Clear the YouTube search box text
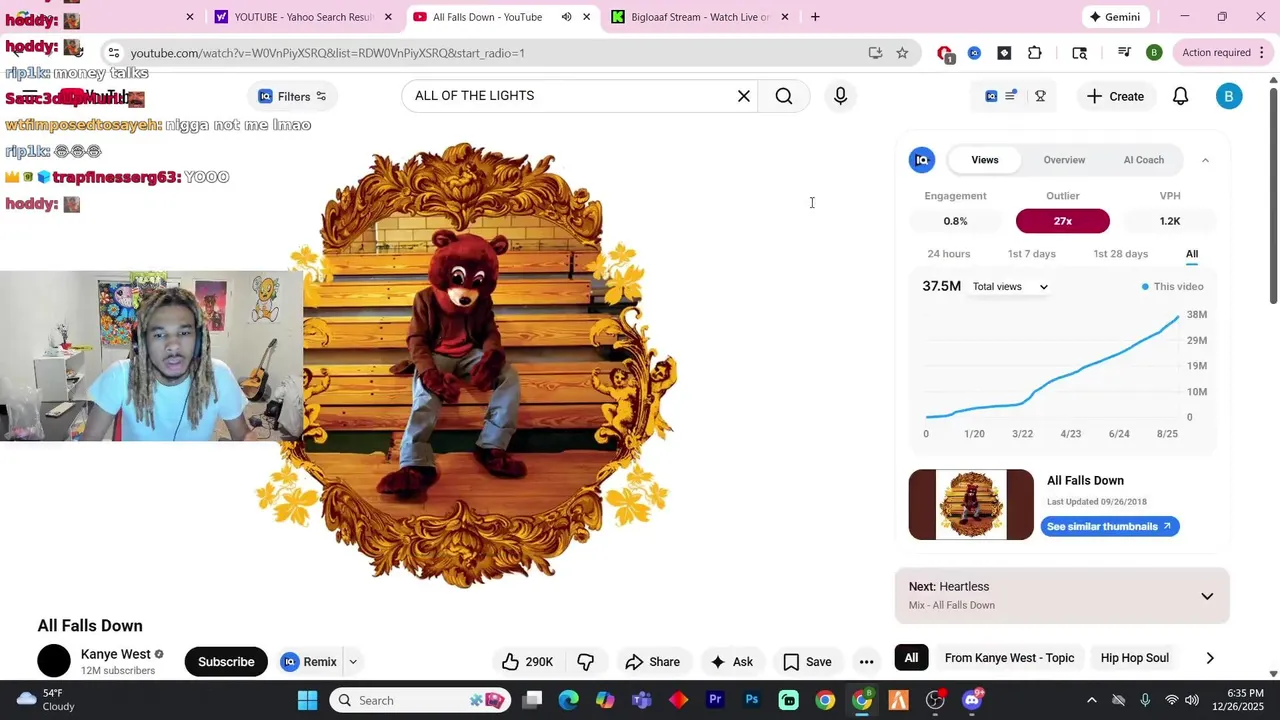Viewport: 1280px width, 720px height. (744, 96)
